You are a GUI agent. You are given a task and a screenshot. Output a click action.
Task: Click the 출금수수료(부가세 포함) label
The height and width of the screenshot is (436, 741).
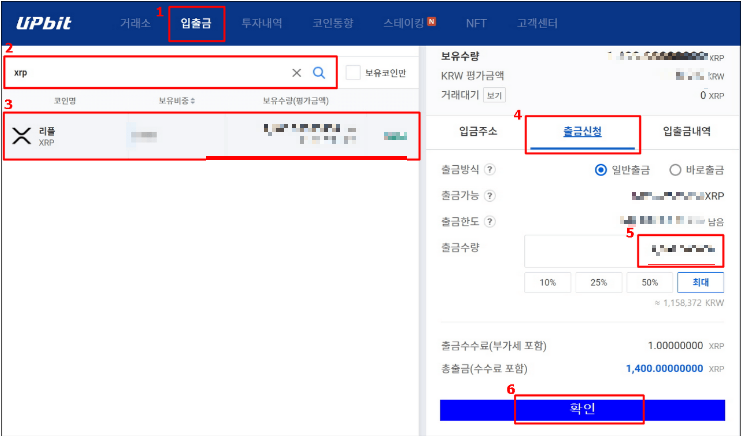(493, 346)
